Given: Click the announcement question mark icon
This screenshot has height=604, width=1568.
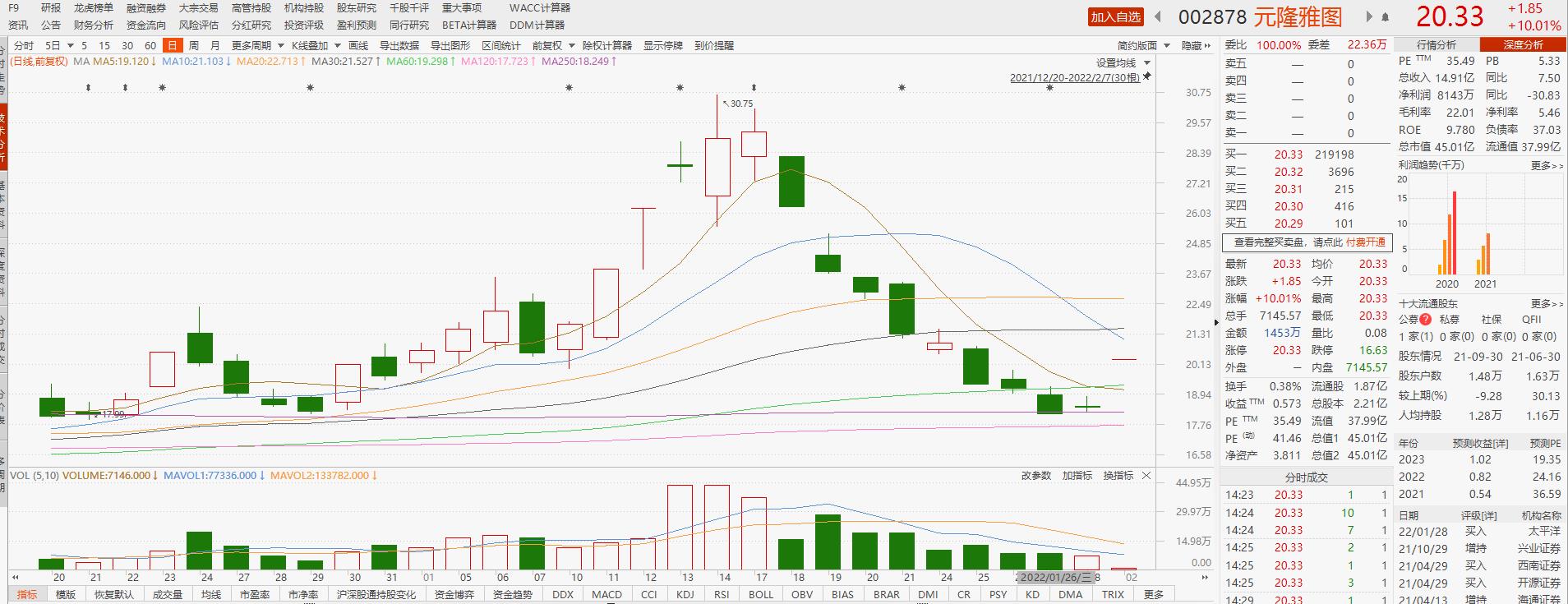Looking at the screenshot, I should click(x=1425, y=320).
